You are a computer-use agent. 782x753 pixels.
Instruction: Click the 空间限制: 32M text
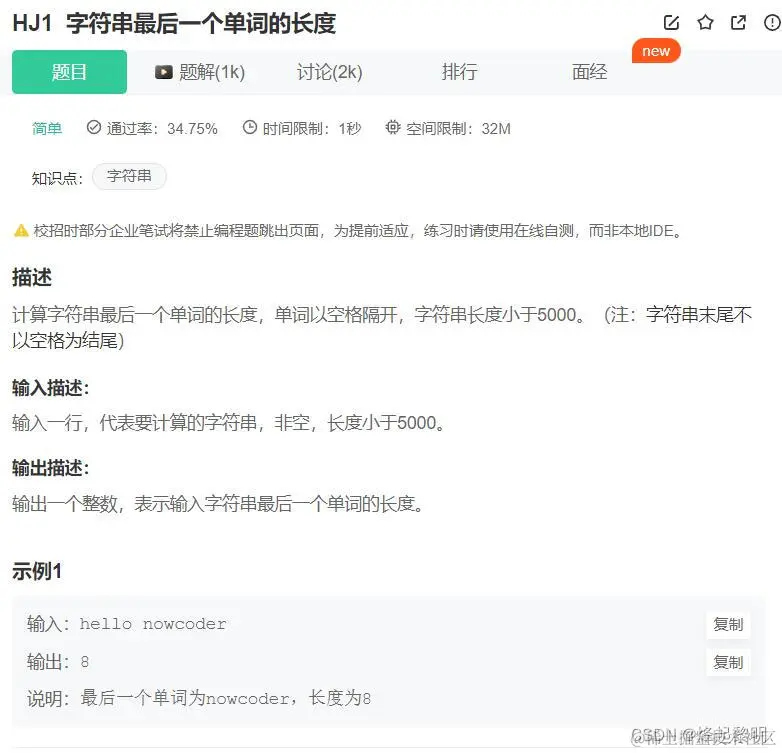coord(458,129)
